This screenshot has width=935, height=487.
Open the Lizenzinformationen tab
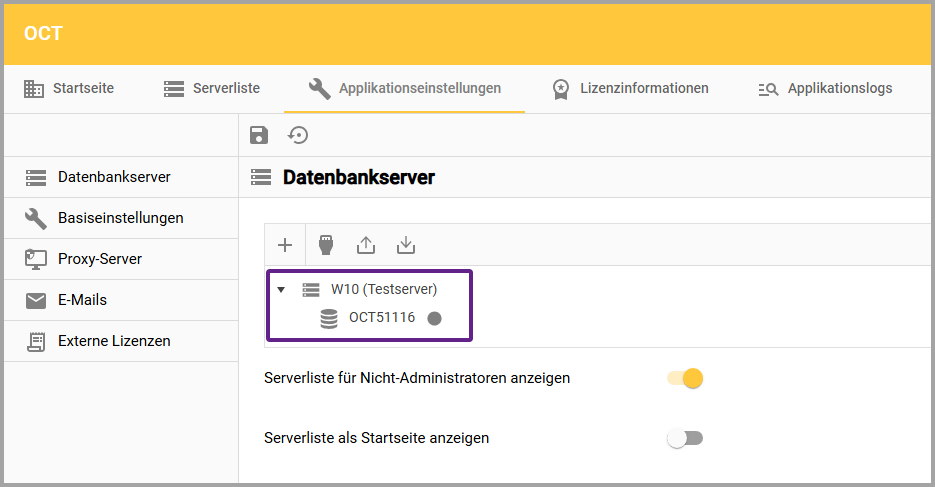(630, 89)
